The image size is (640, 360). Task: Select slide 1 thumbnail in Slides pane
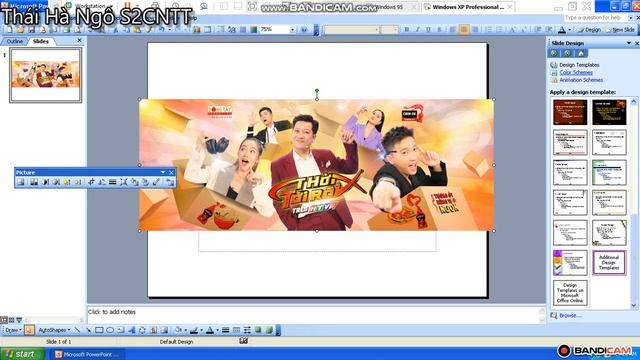pos(46,75)
